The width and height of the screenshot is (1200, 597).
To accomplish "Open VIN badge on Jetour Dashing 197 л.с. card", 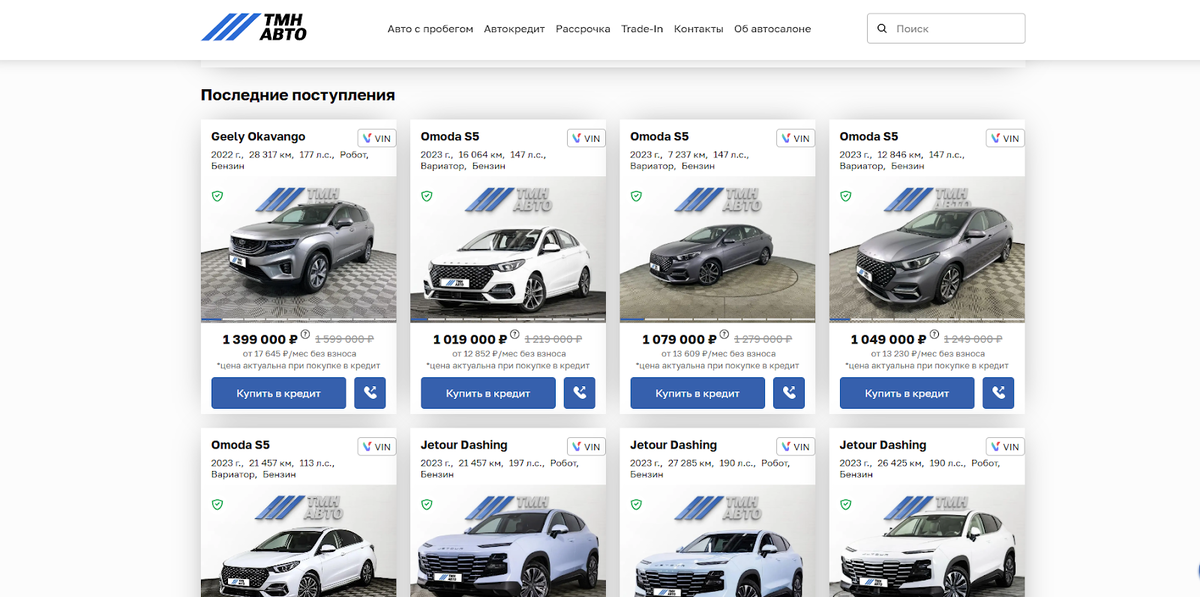I will (x=586, y=446).
